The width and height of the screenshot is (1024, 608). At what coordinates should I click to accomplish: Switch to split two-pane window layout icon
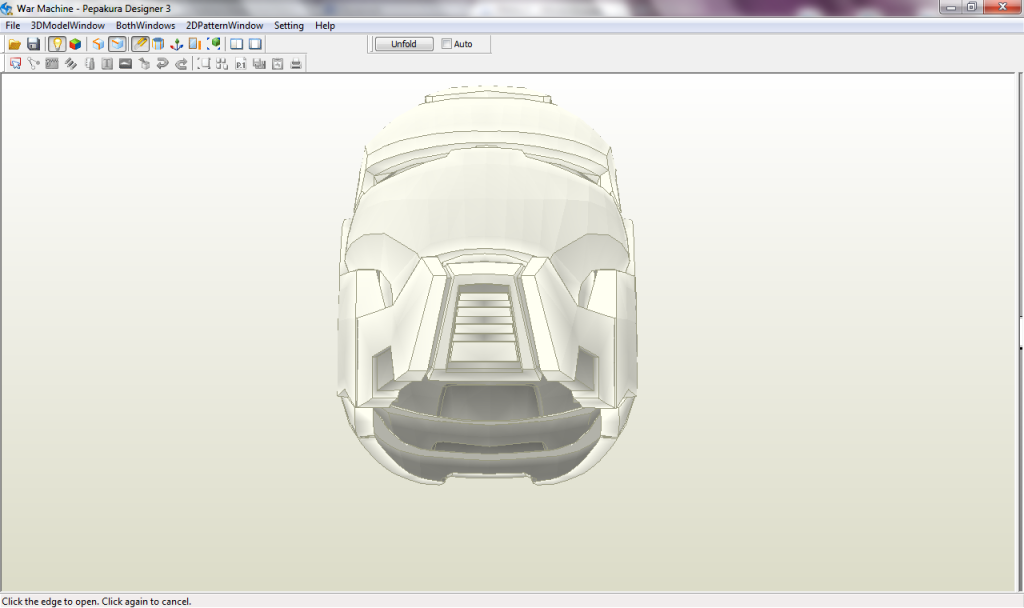[236, 44]
